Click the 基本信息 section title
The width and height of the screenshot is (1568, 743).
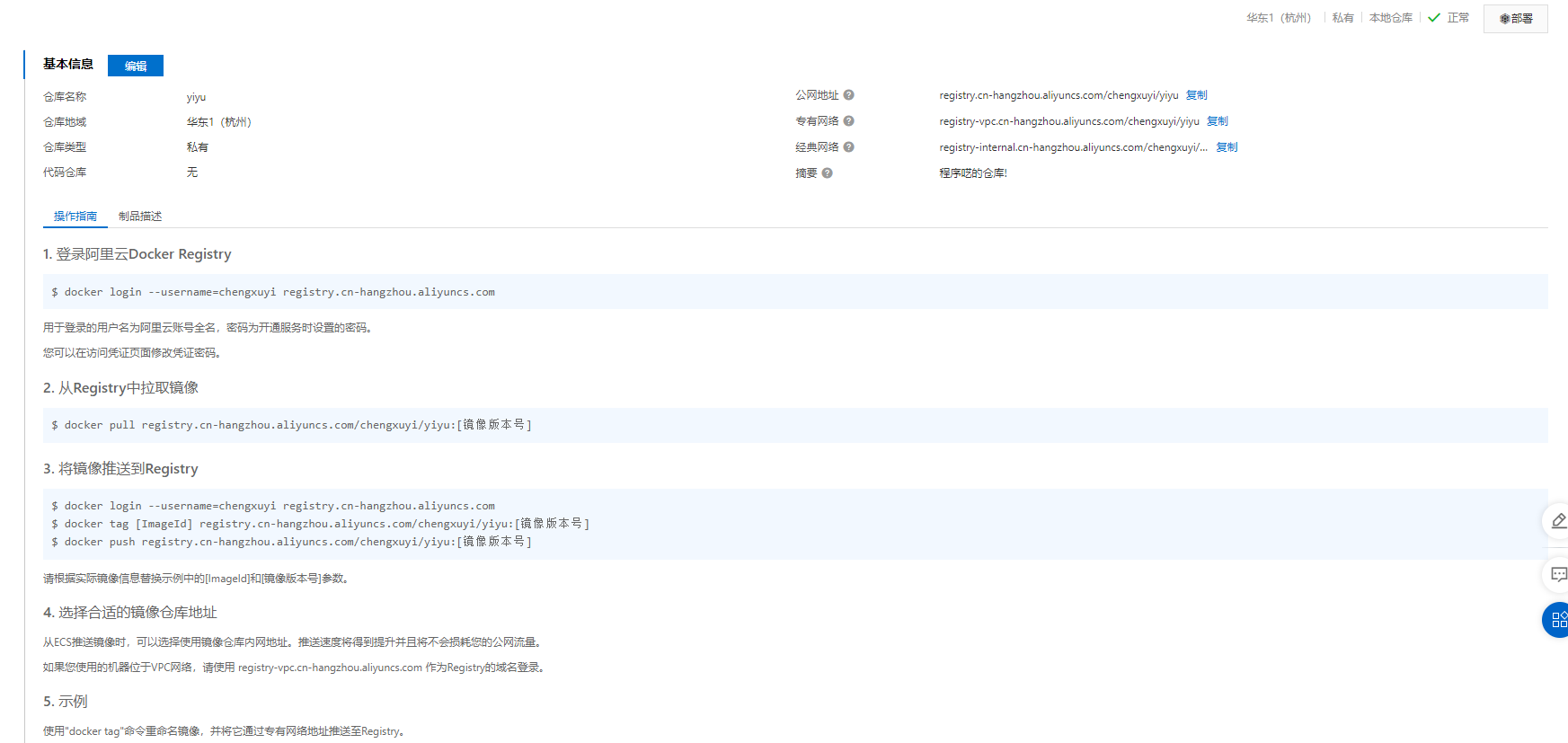click(68, 65)
